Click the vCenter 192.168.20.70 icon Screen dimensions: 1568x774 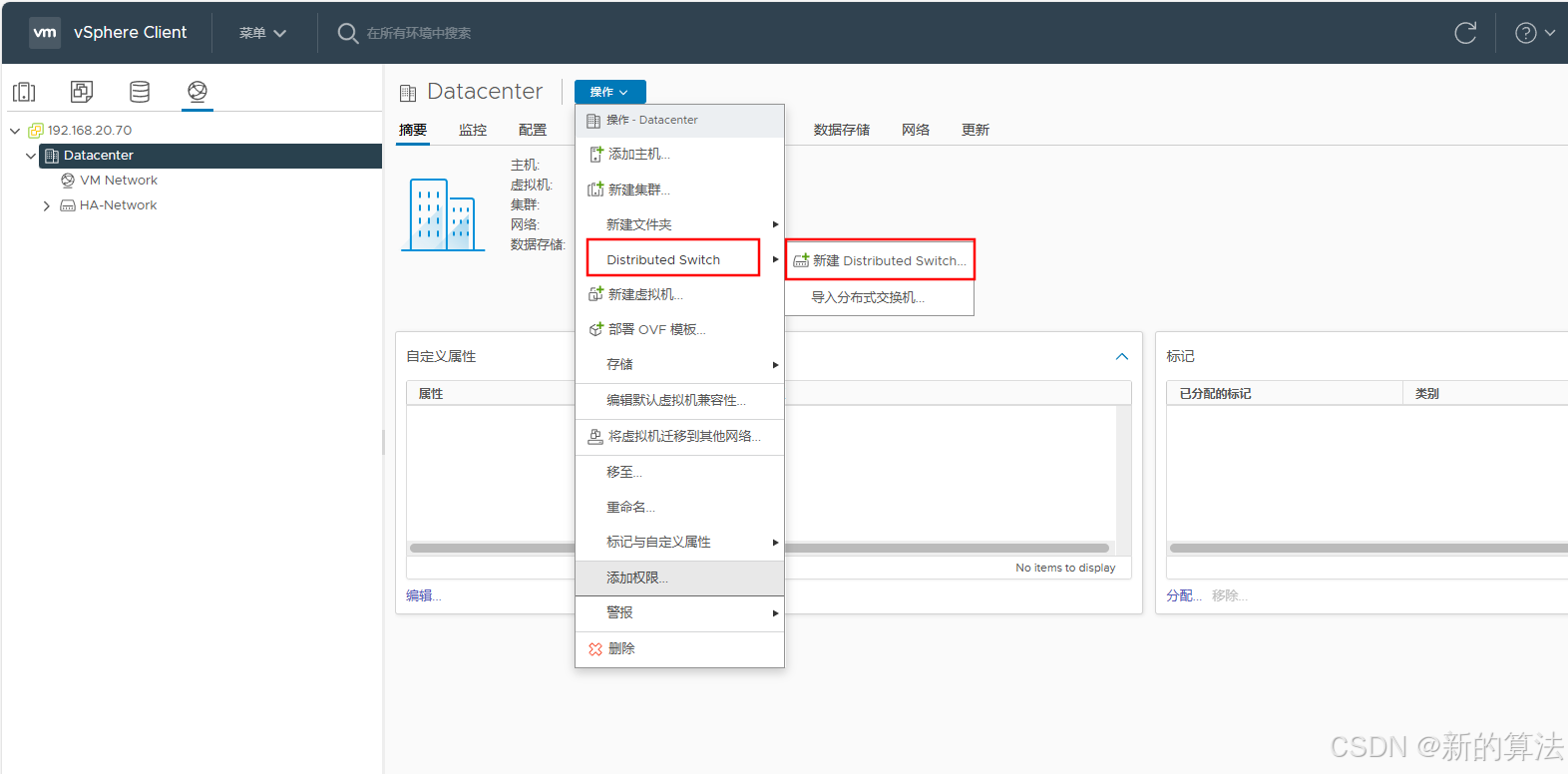[36, 131]
